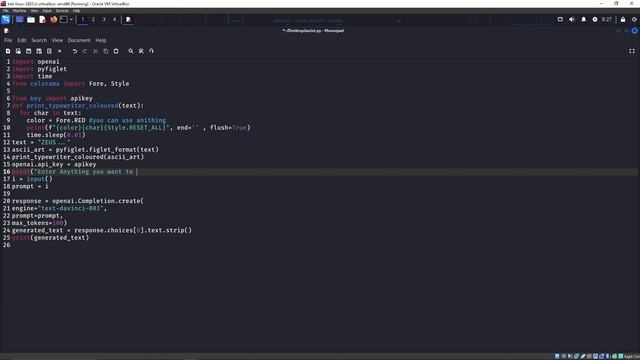
Task: Click on 'engine="text-davinci-003",' line
Action: 59,209
